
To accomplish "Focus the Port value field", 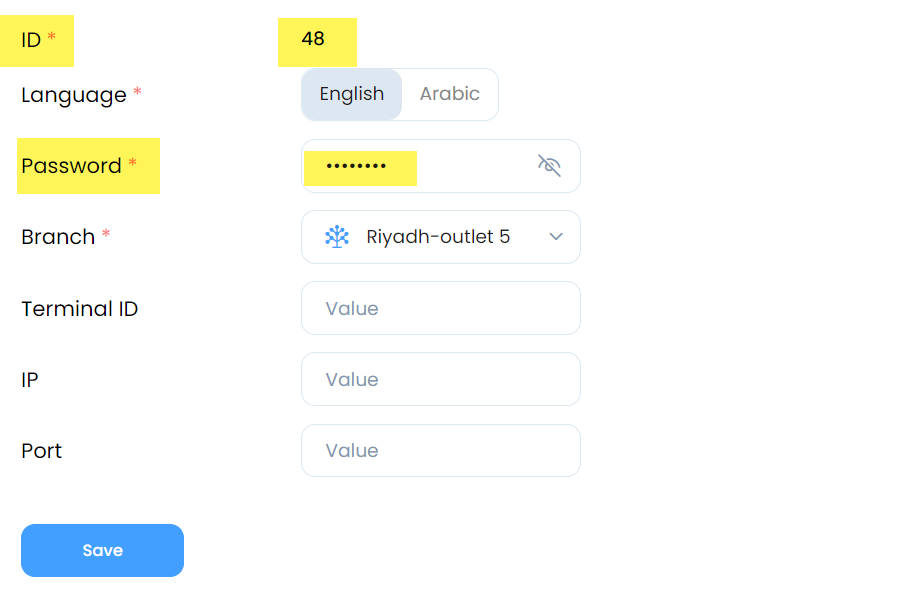I will tap(441, 451).
